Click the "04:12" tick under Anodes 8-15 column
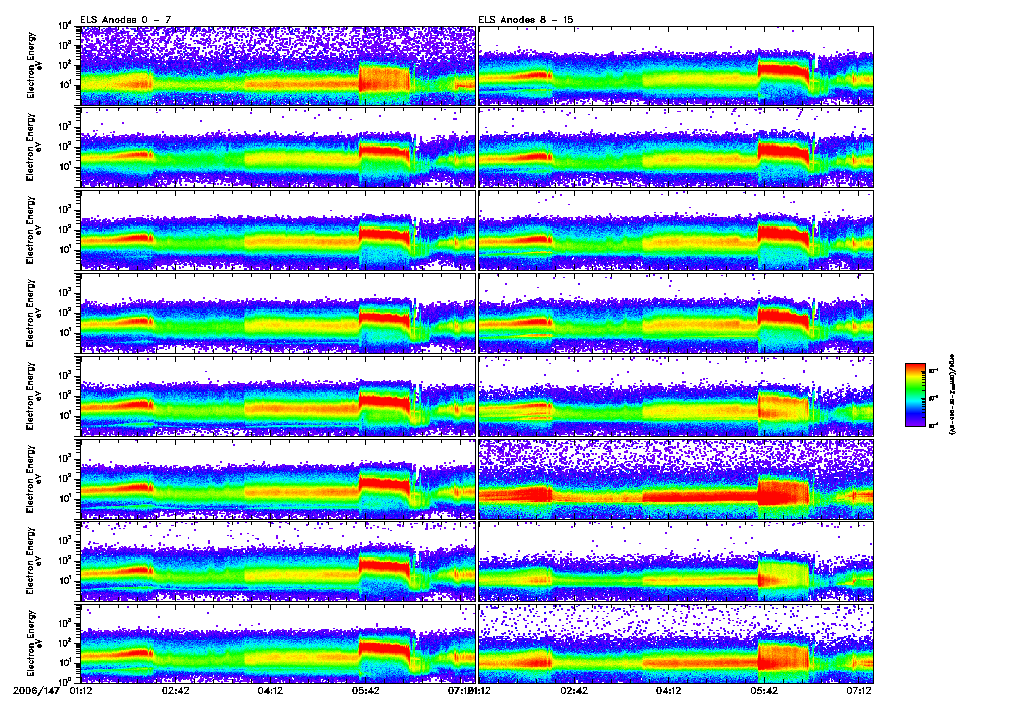Viewport: 1024px width, 708px height. [669, 690]
